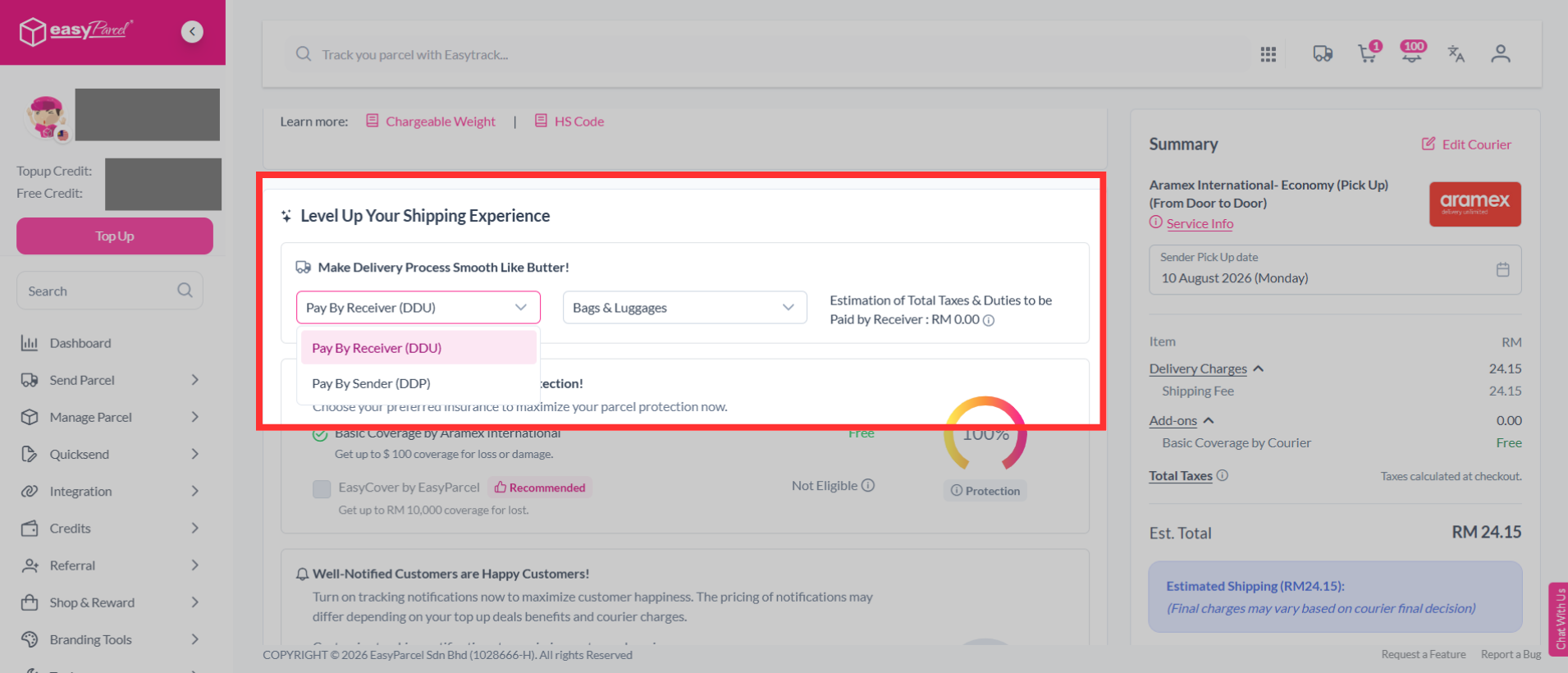Toggle Basic Coverage by Aramex checkmark
Viewport: 1568px width, 673px height.
[x=320, y=434]
